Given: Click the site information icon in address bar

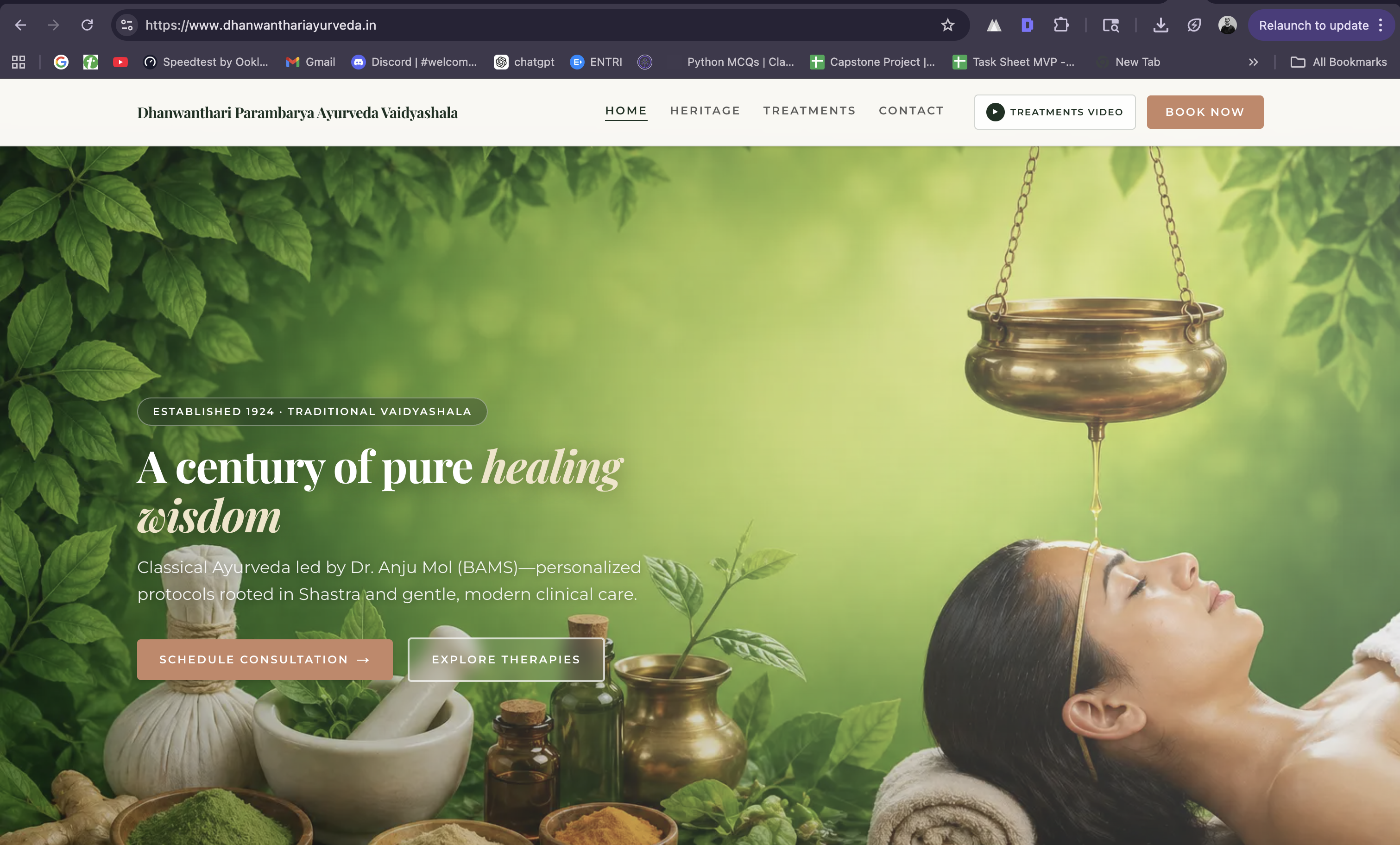Looking at the screenshot, I should coord(127,25).
